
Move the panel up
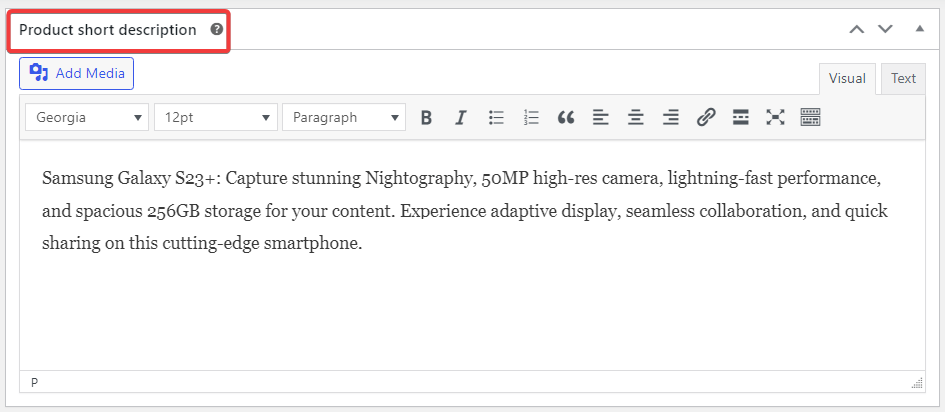[856, 29]
